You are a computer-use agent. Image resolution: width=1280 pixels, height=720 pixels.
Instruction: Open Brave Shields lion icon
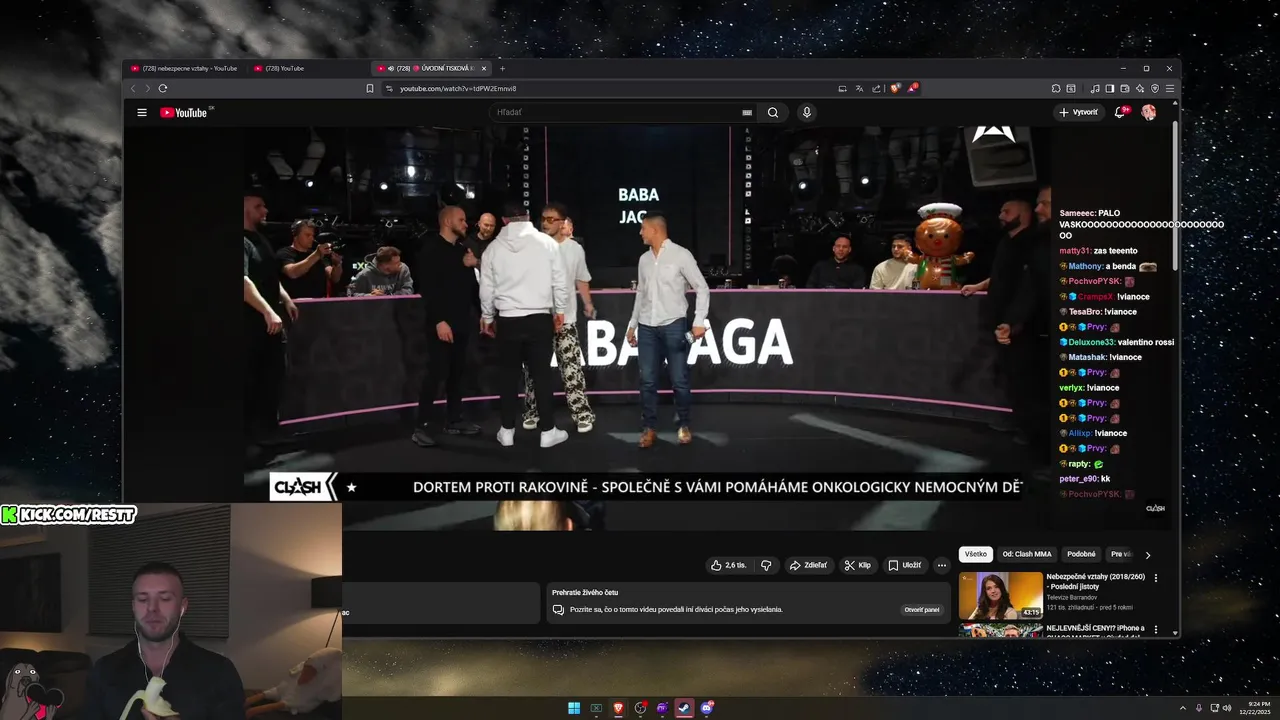tap(896, 88)
